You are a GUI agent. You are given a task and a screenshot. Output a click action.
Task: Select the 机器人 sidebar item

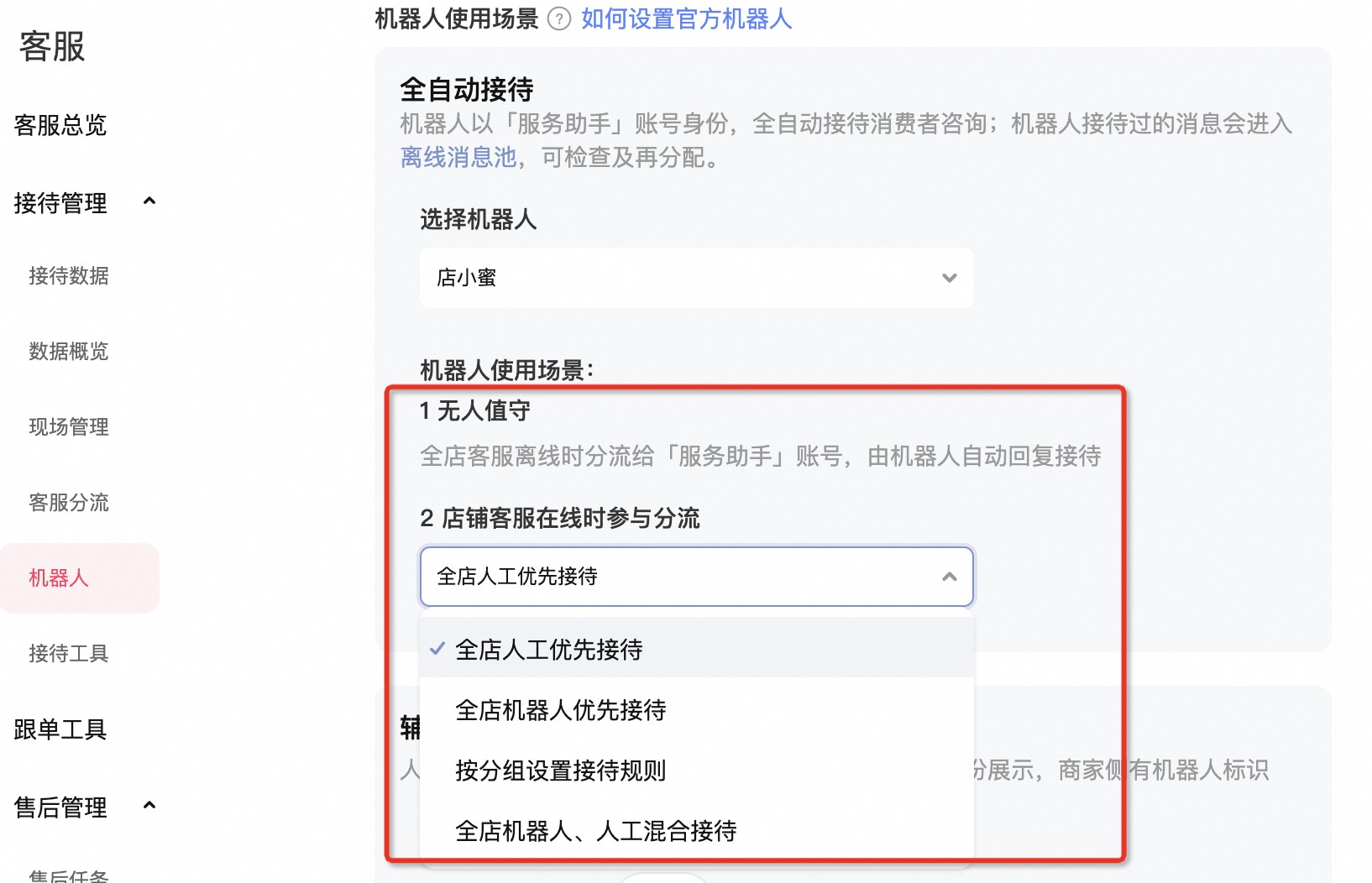[x=57, y=577]
